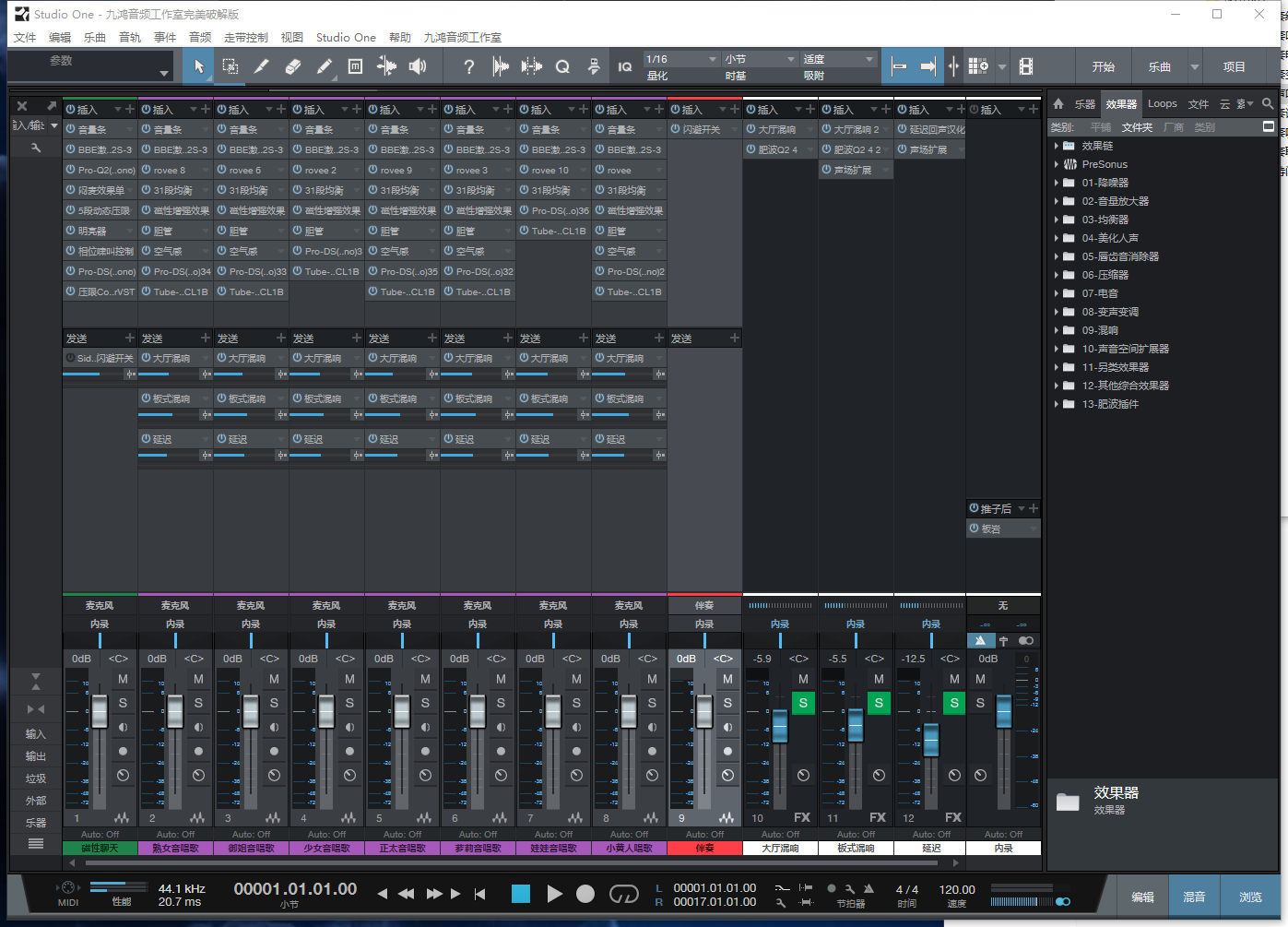1288x927 pixels.
Task: Select the Arrow tool in the toolbar
Action: (x=199, y=66)
